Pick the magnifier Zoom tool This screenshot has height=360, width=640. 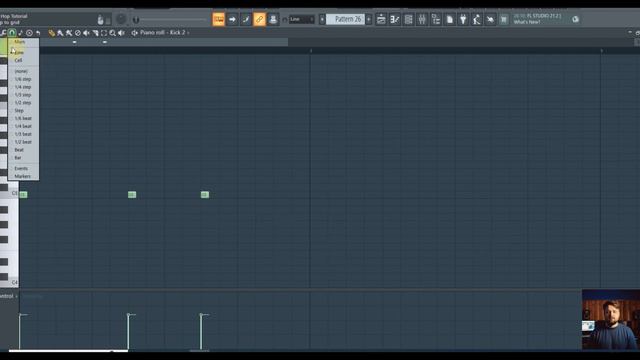[112, 33]
